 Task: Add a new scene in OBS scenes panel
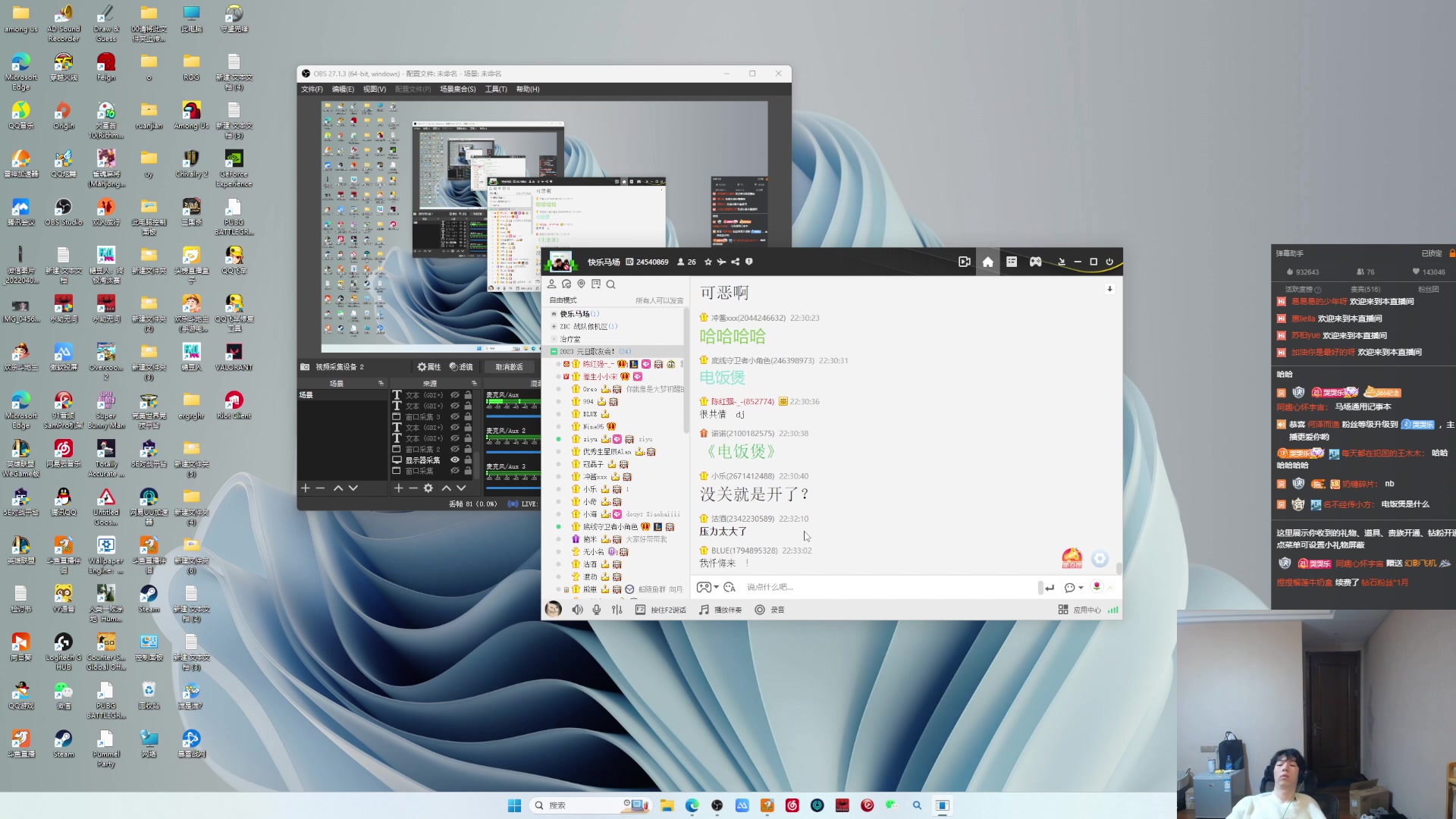point(306,488)
